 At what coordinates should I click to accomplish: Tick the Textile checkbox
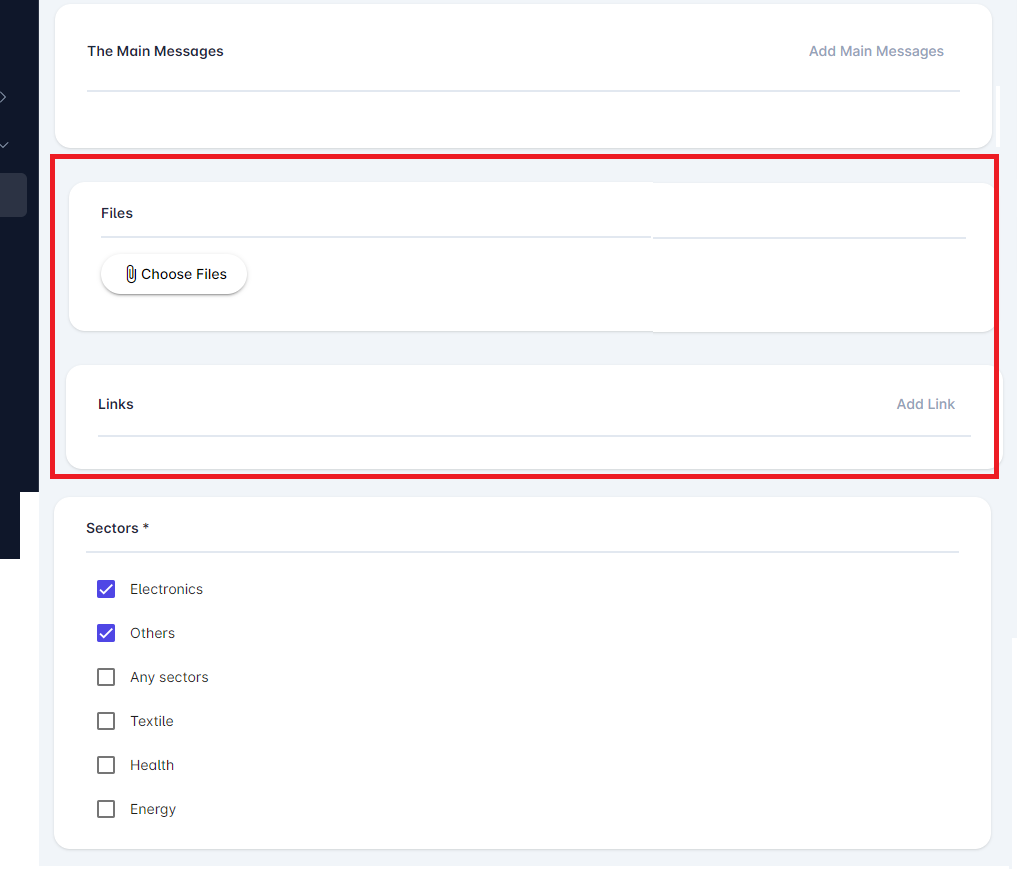click(x=106, y=721)
